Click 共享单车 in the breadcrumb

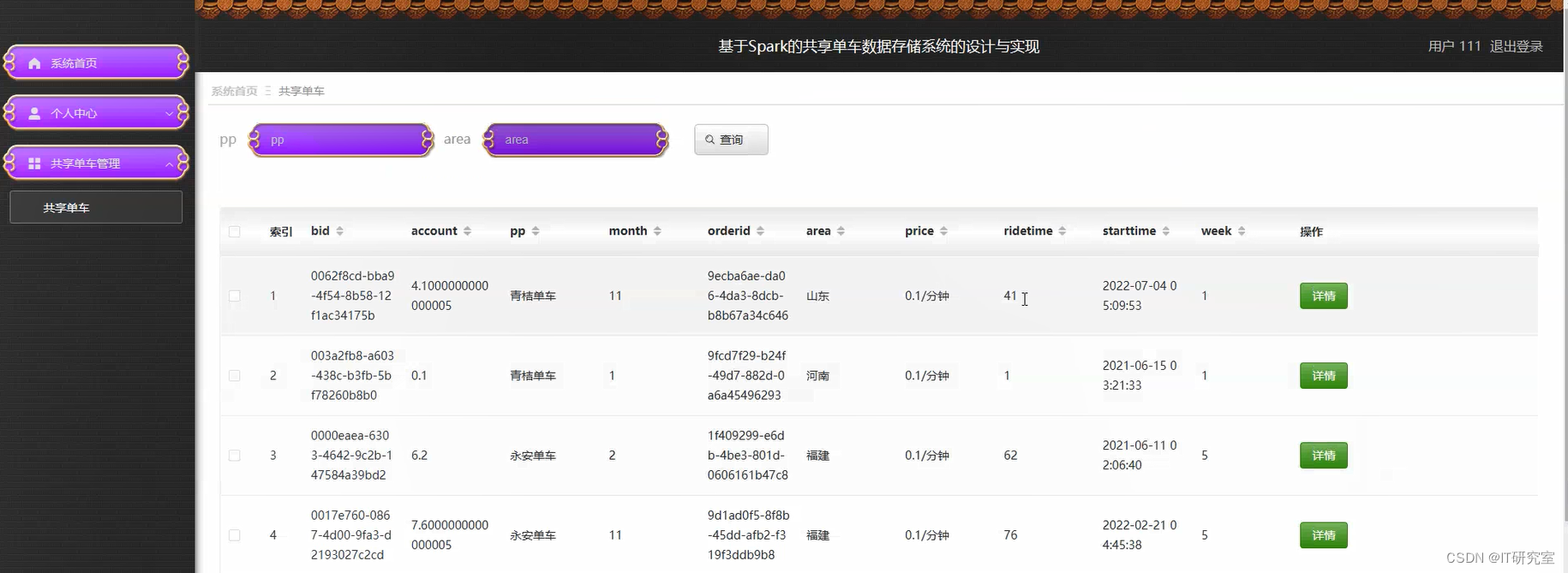(302, 91)
